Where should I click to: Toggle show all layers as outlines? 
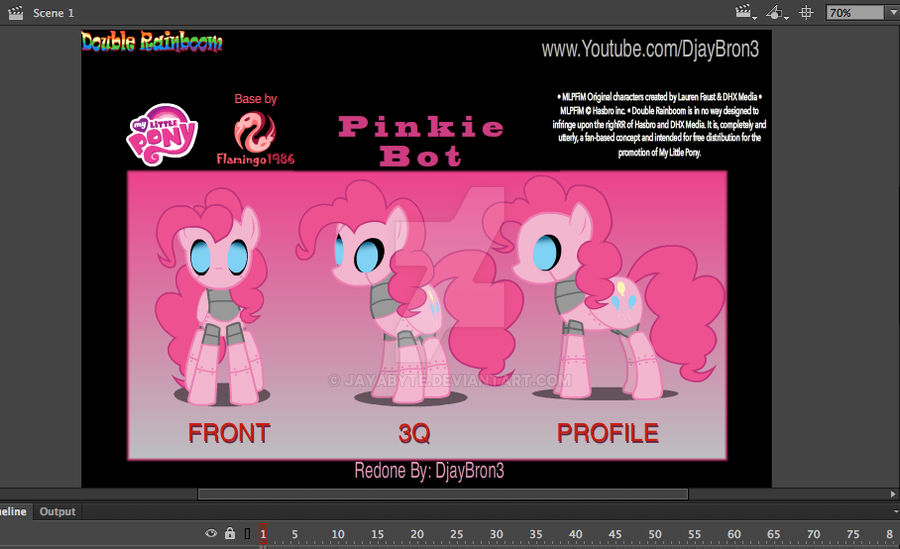point(247,533)
